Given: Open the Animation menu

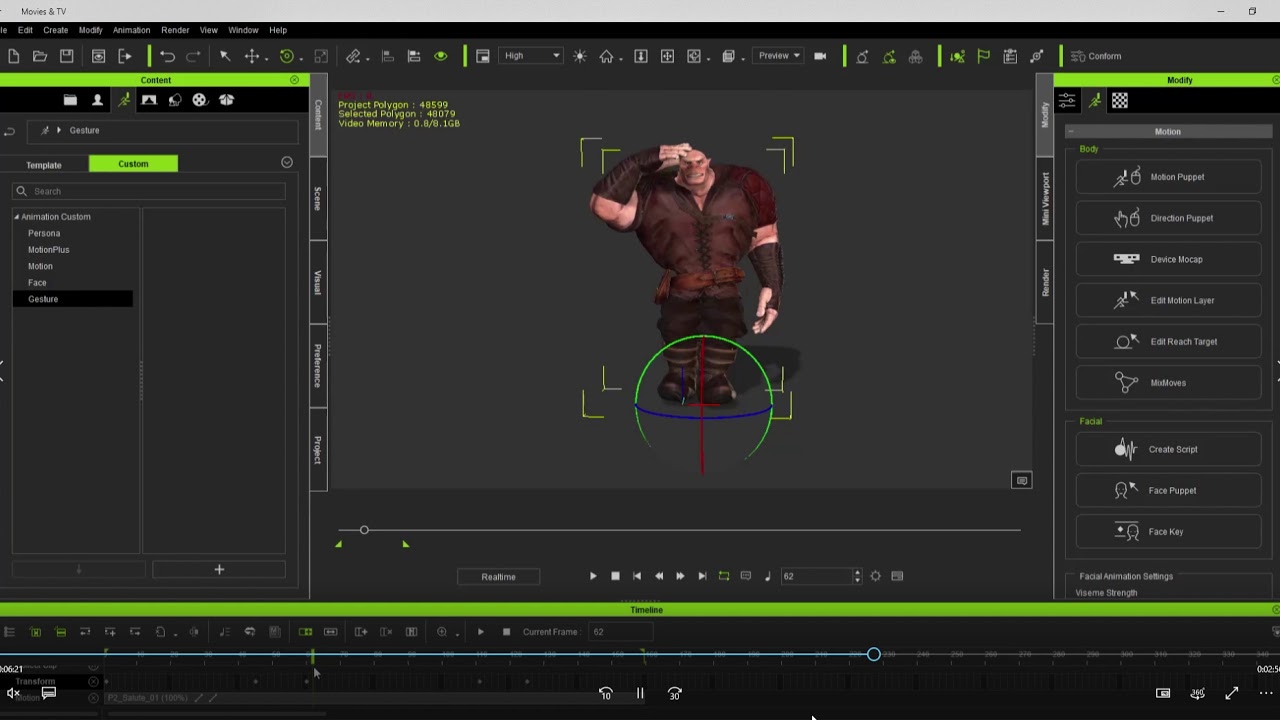Looking at the screenshot, I should point(131,30).
